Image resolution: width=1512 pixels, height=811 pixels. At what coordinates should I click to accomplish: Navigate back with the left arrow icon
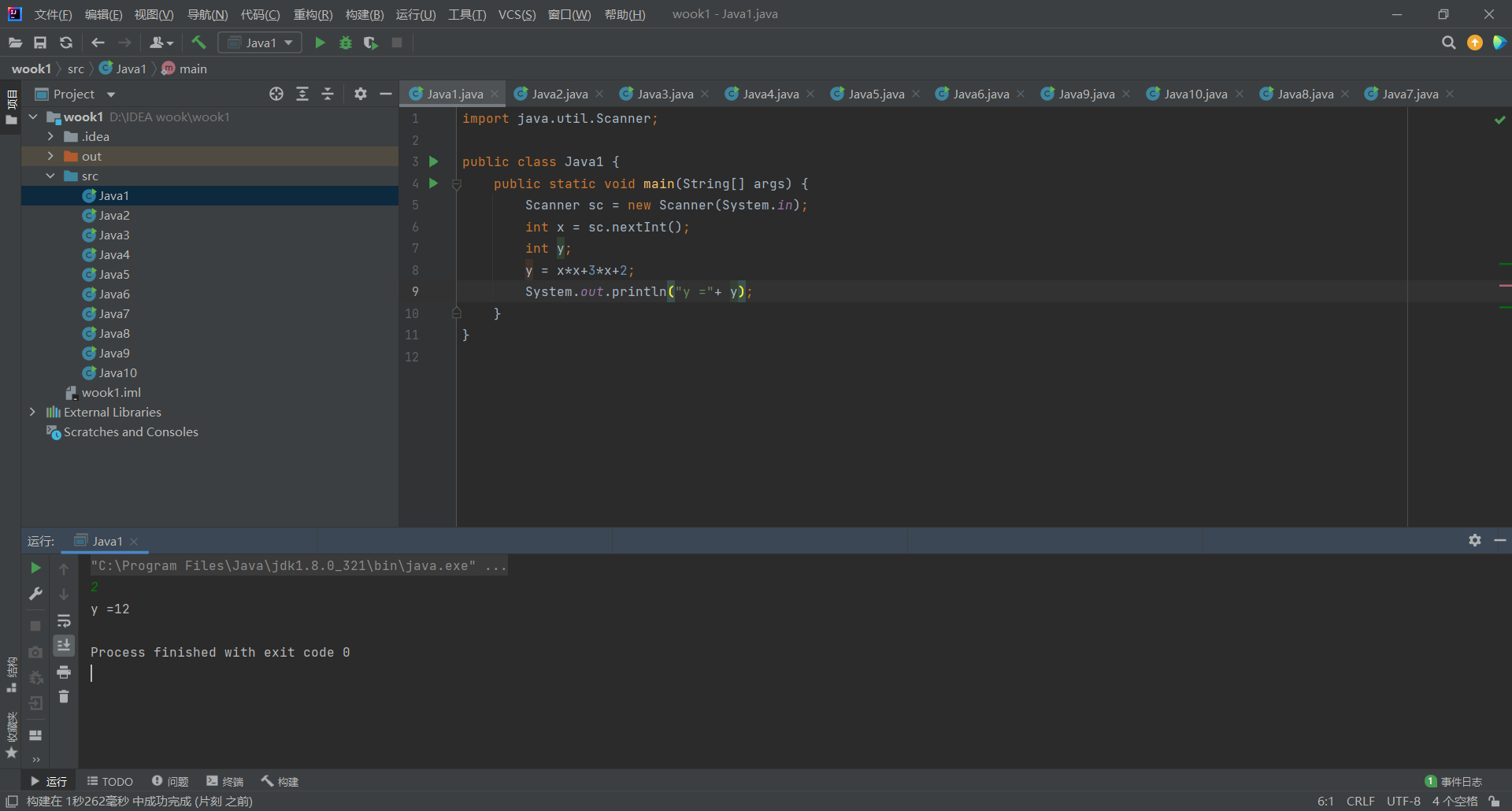tap(98, 43)
